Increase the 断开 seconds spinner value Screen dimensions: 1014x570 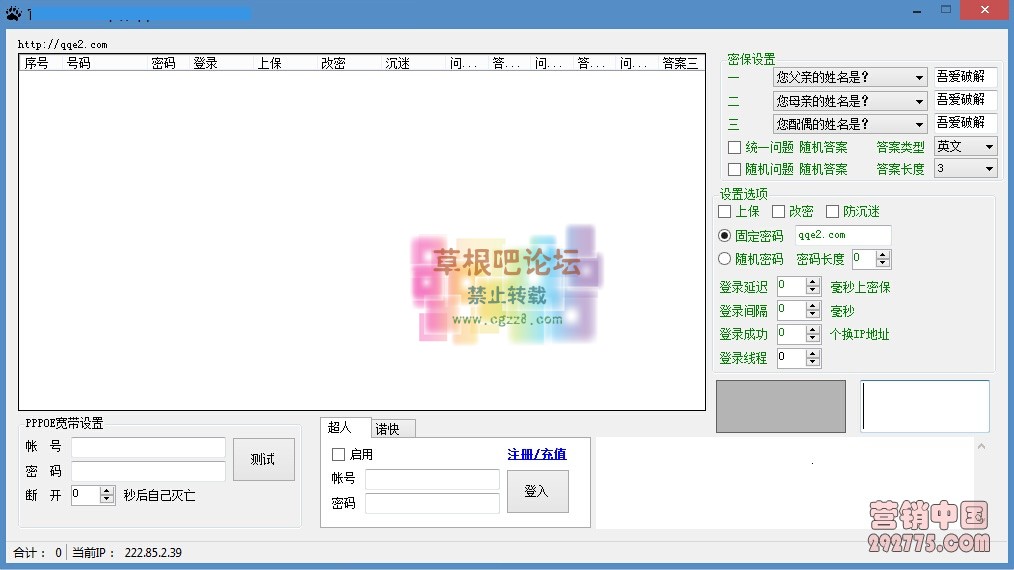tap(107, 490)
